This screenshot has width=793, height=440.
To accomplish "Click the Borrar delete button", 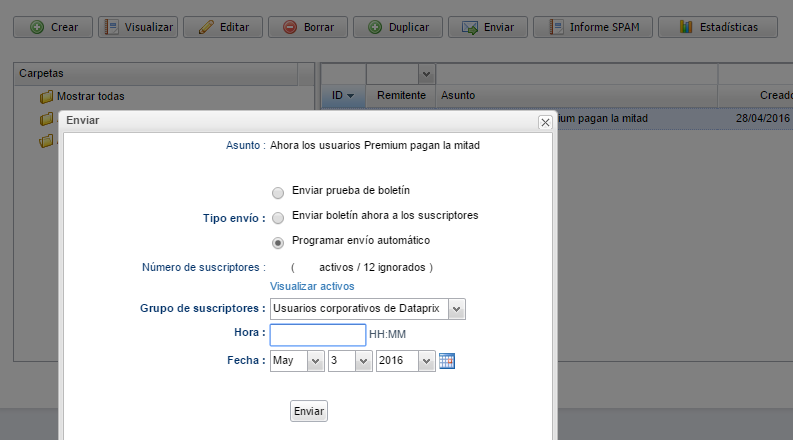I will click(308, 27).
